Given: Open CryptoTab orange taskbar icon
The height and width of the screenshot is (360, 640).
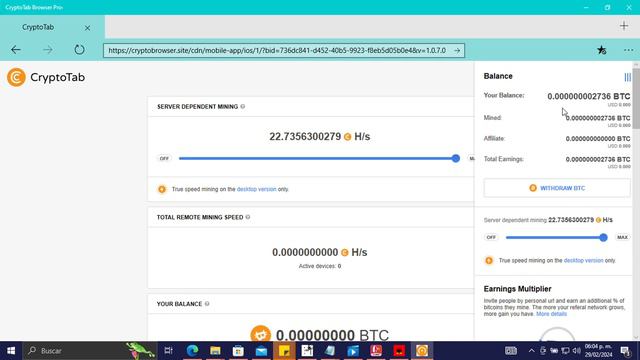Looking at the screenshot, I should [422, 351].
